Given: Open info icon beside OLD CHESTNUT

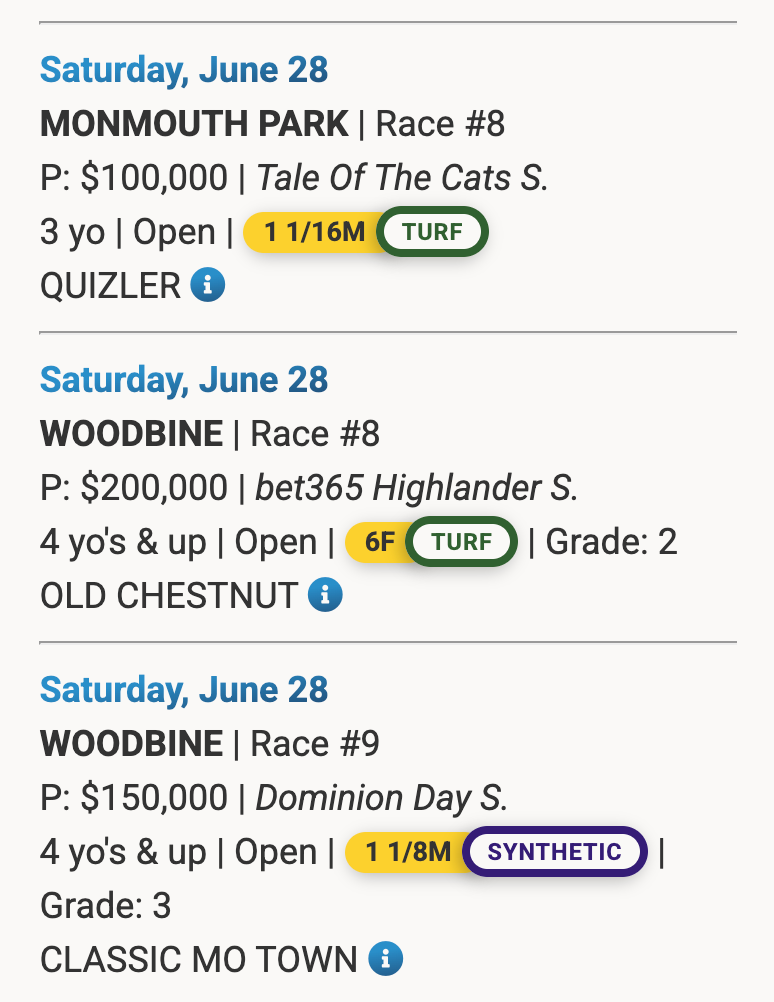Looking at the screenshot, I should (x=325, y=595).
